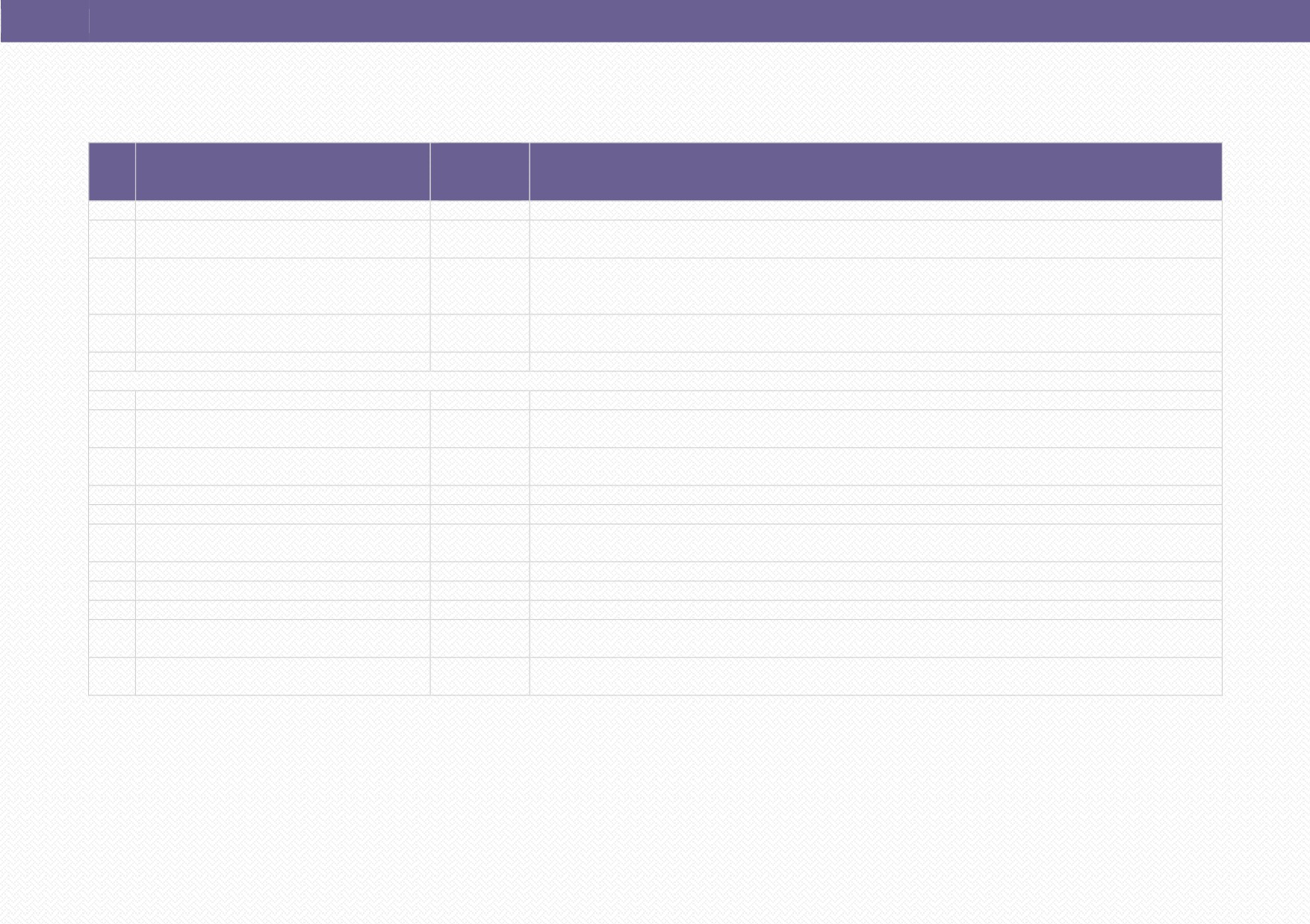
Task: Click widest cell of row just above merged row
Action: pyautogui.click(x=875, y=362)
